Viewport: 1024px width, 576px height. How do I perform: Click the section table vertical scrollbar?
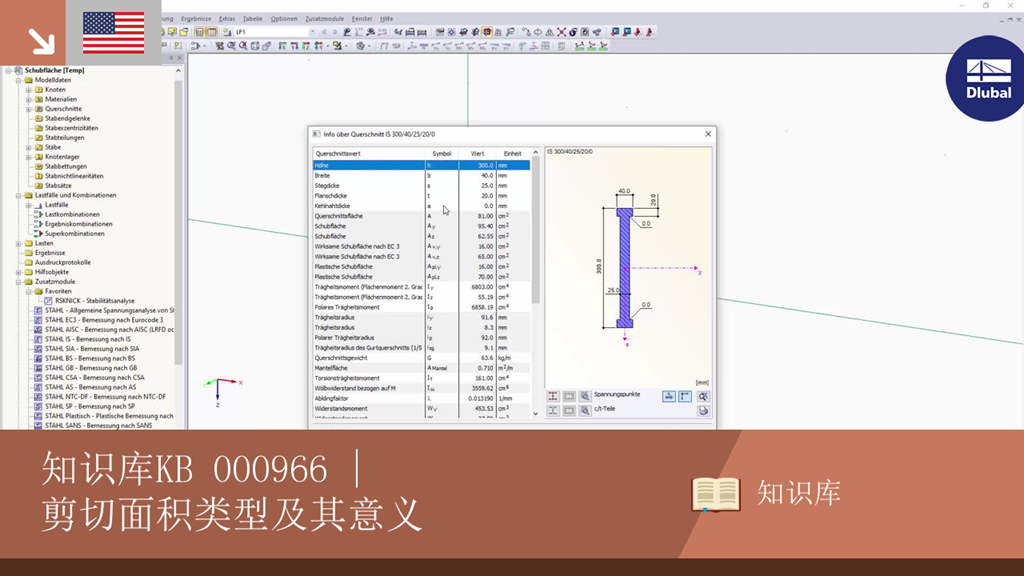tap(536, 230)
